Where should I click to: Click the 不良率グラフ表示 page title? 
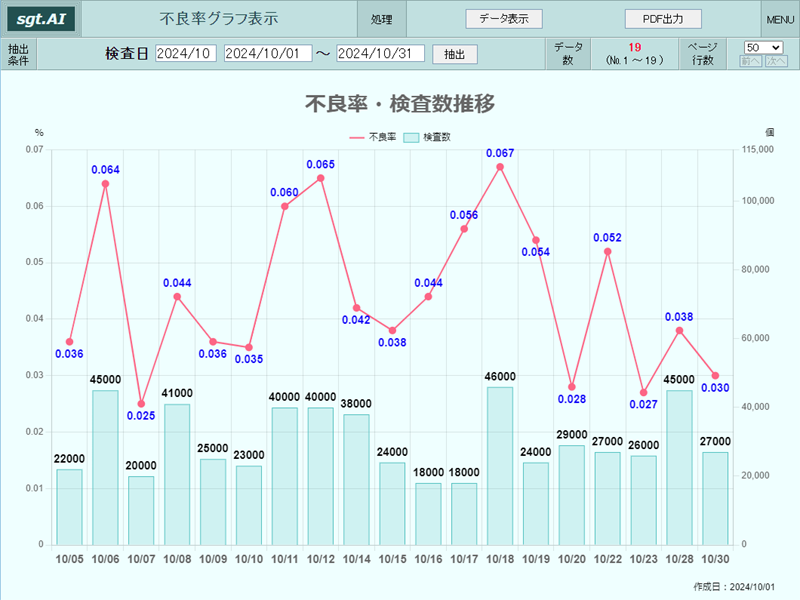pyautogui.click(x=219, y=19)
